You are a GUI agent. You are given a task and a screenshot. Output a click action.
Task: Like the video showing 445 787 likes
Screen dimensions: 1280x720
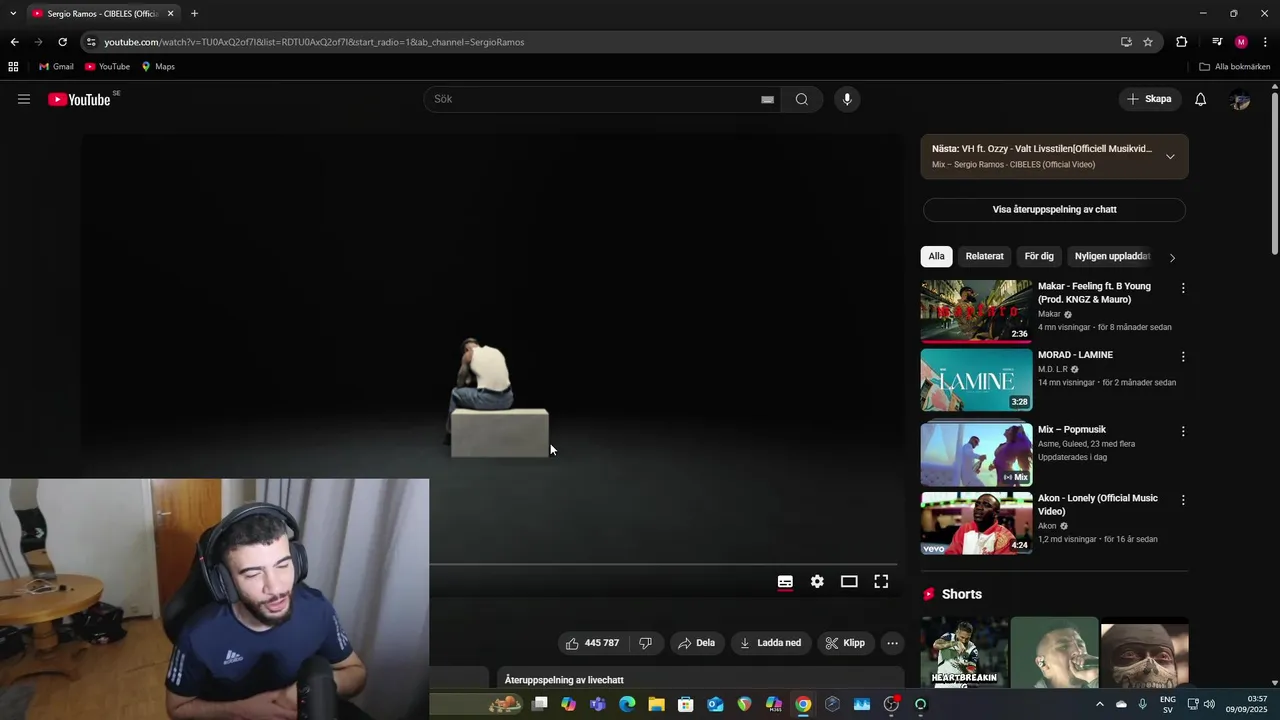pyautogui.click(x=593, y=643)
